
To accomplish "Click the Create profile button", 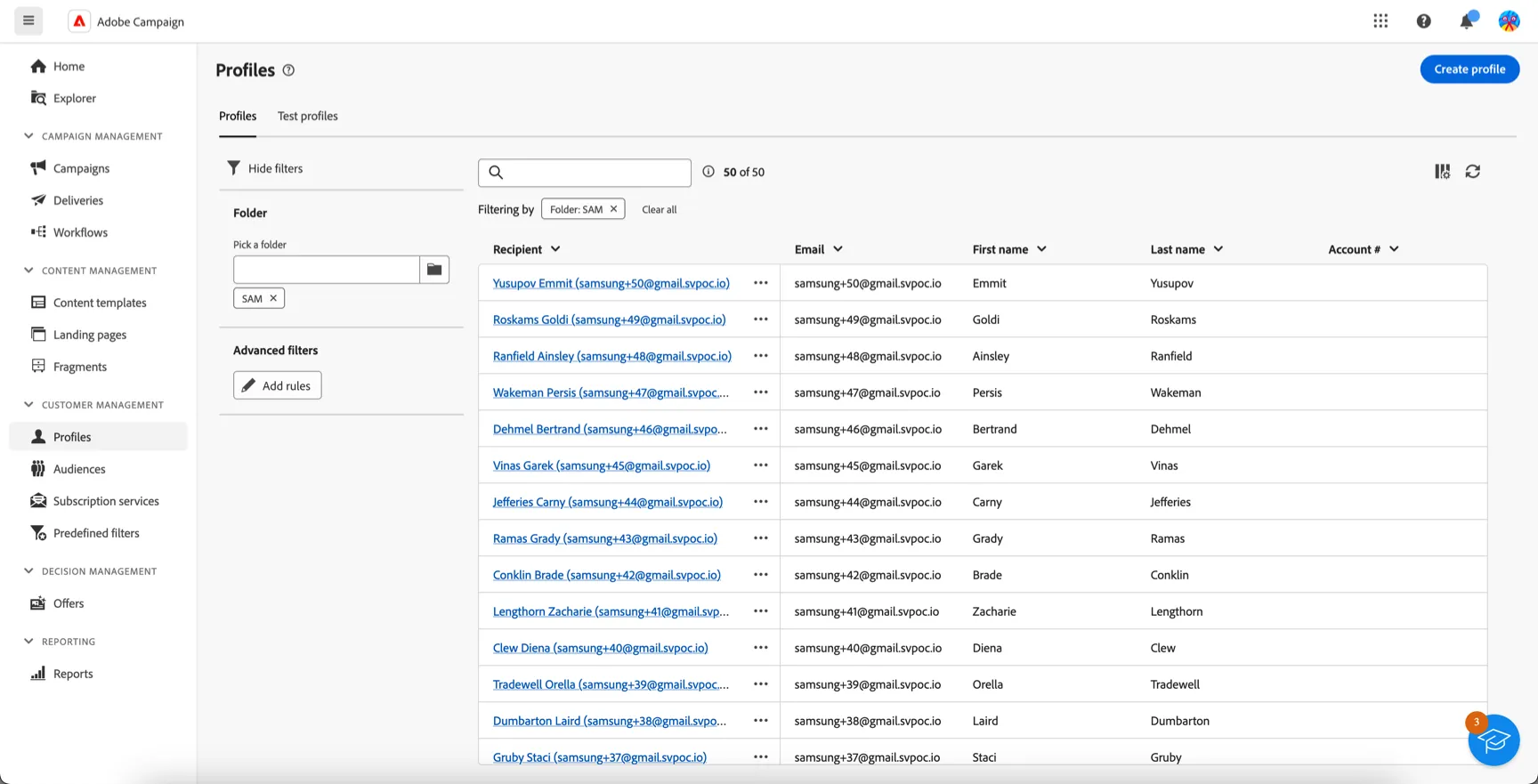I will tap(1469, 69).
